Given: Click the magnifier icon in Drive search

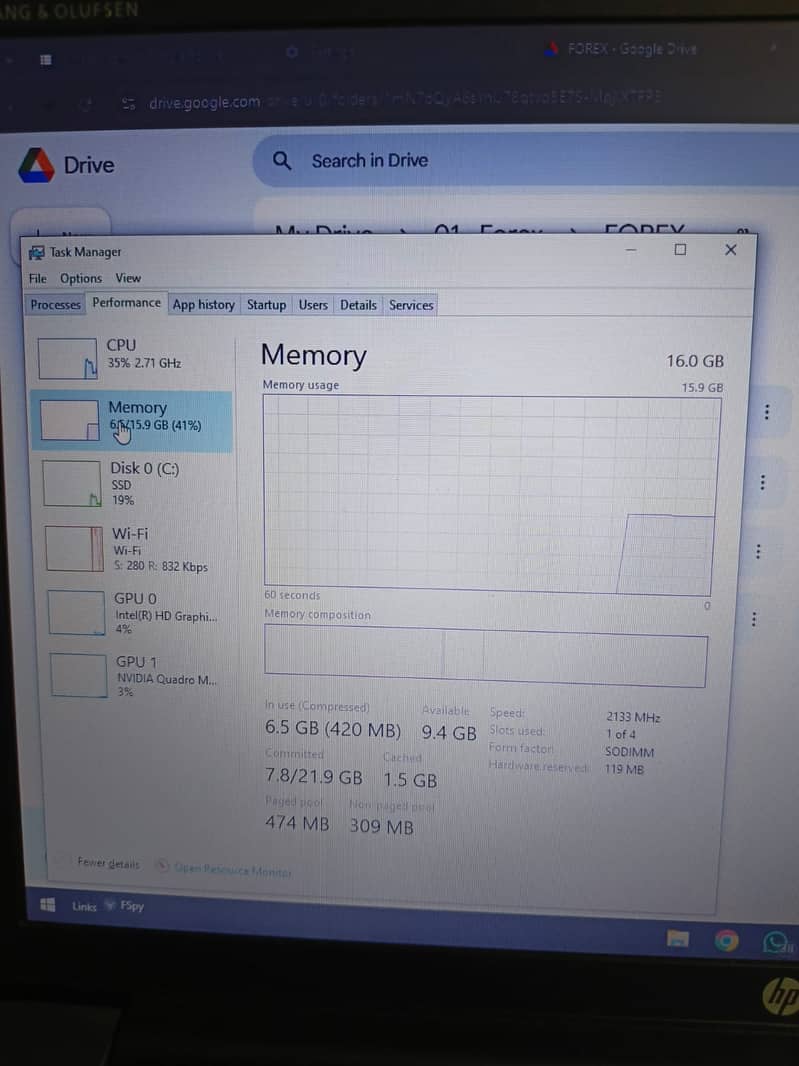Looking at the screenshot, I should click(282, 161).
